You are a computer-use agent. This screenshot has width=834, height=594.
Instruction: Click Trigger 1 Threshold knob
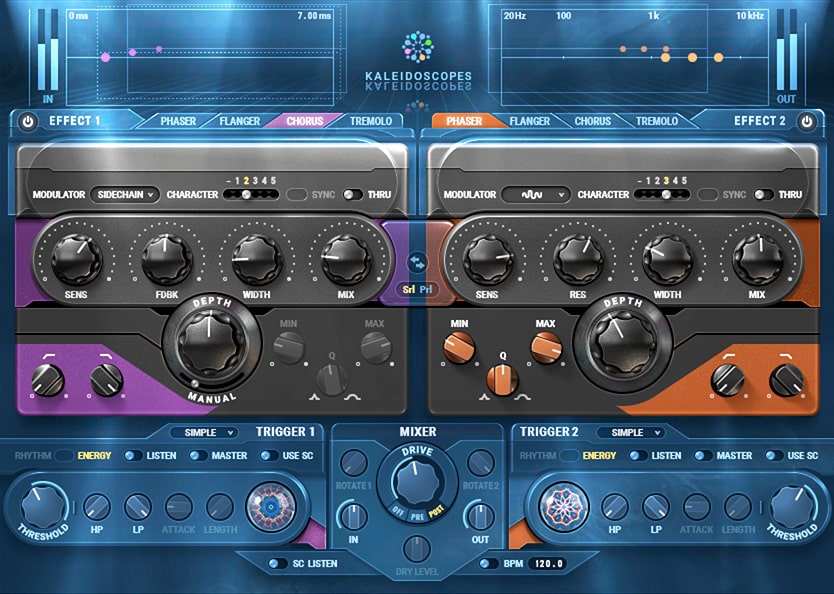(43, 506)
